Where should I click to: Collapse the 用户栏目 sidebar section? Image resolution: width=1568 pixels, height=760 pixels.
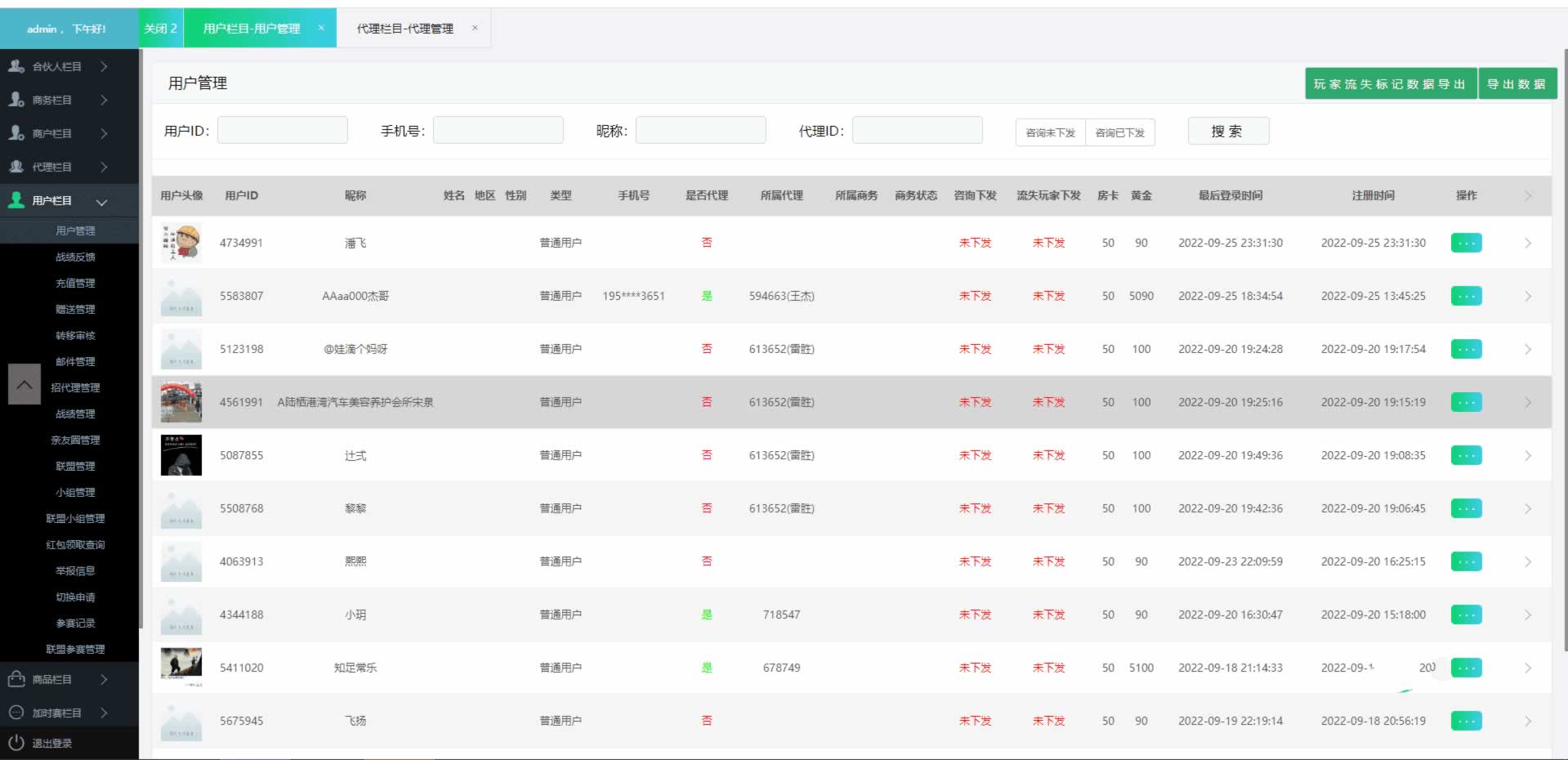pyautogui.click(x=102, y=201)
